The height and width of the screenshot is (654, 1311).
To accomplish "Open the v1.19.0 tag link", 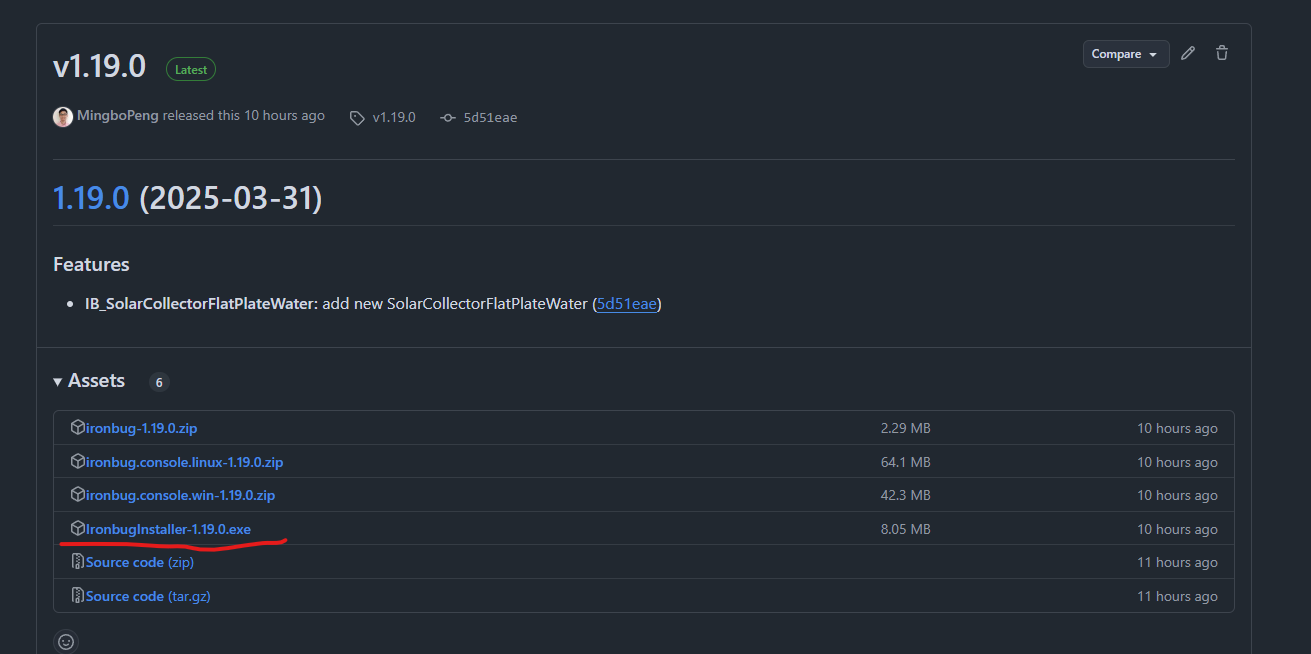I will point(394,118).
